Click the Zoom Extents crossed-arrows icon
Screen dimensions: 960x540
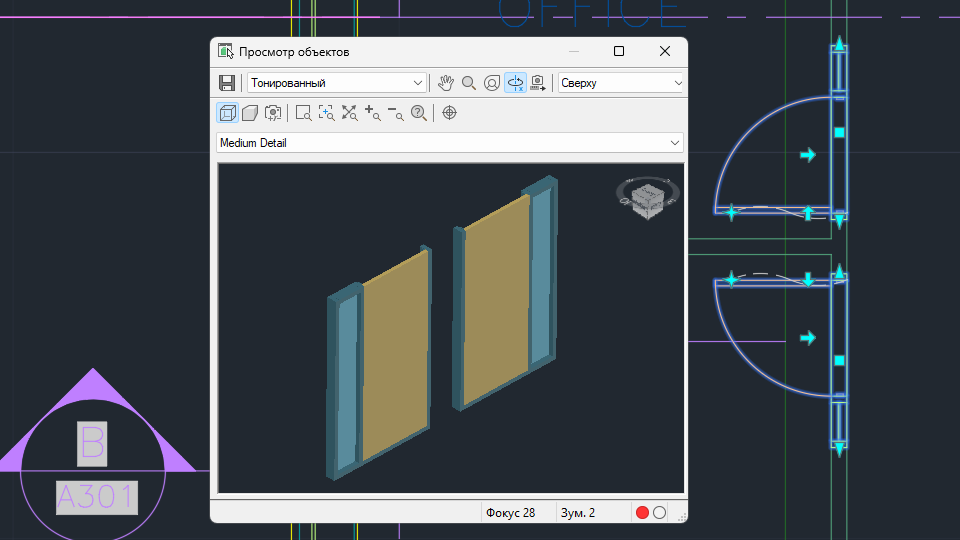pyautogui.click(x=350, y=113)
